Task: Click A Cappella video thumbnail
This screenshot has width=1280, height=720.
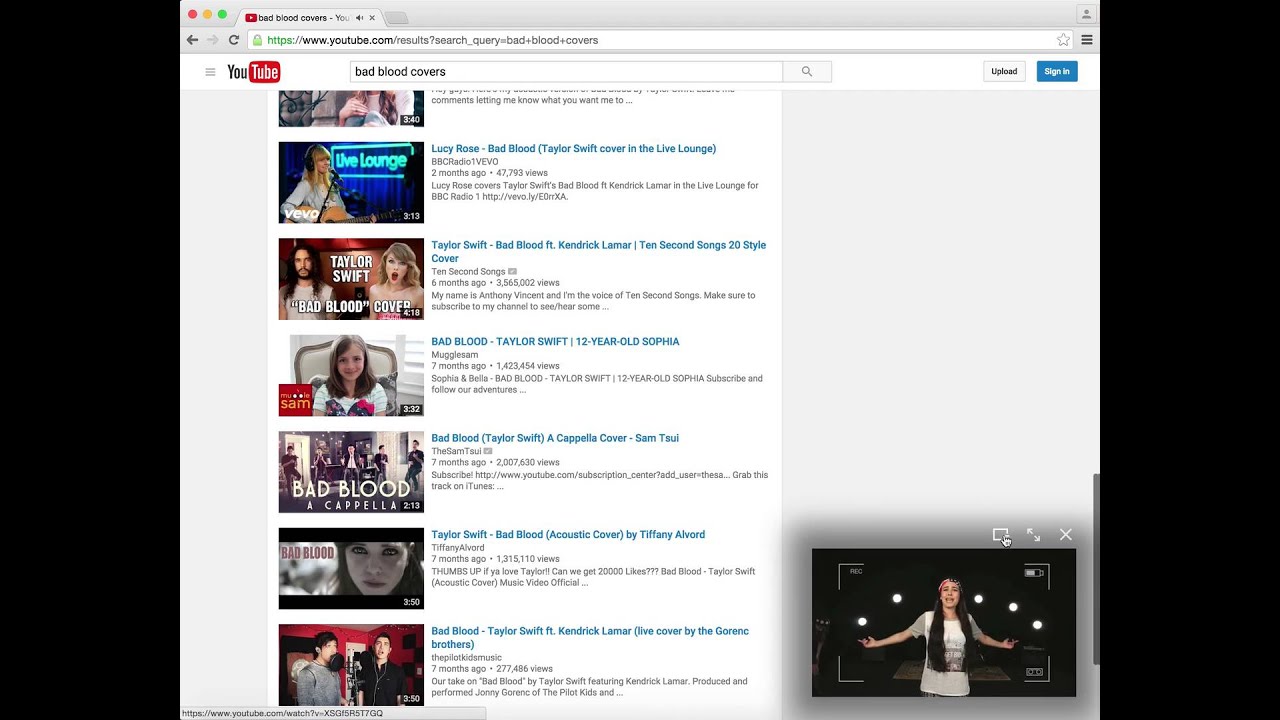Action: [351, 472]
